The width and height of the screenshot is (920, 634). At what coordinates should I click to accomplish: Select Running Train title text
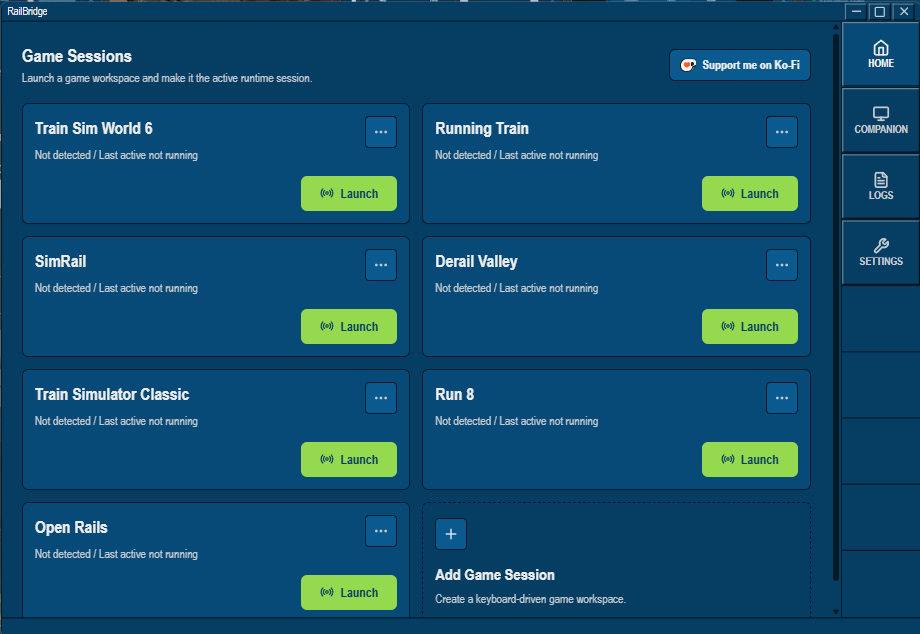click(x=482, y=128)
